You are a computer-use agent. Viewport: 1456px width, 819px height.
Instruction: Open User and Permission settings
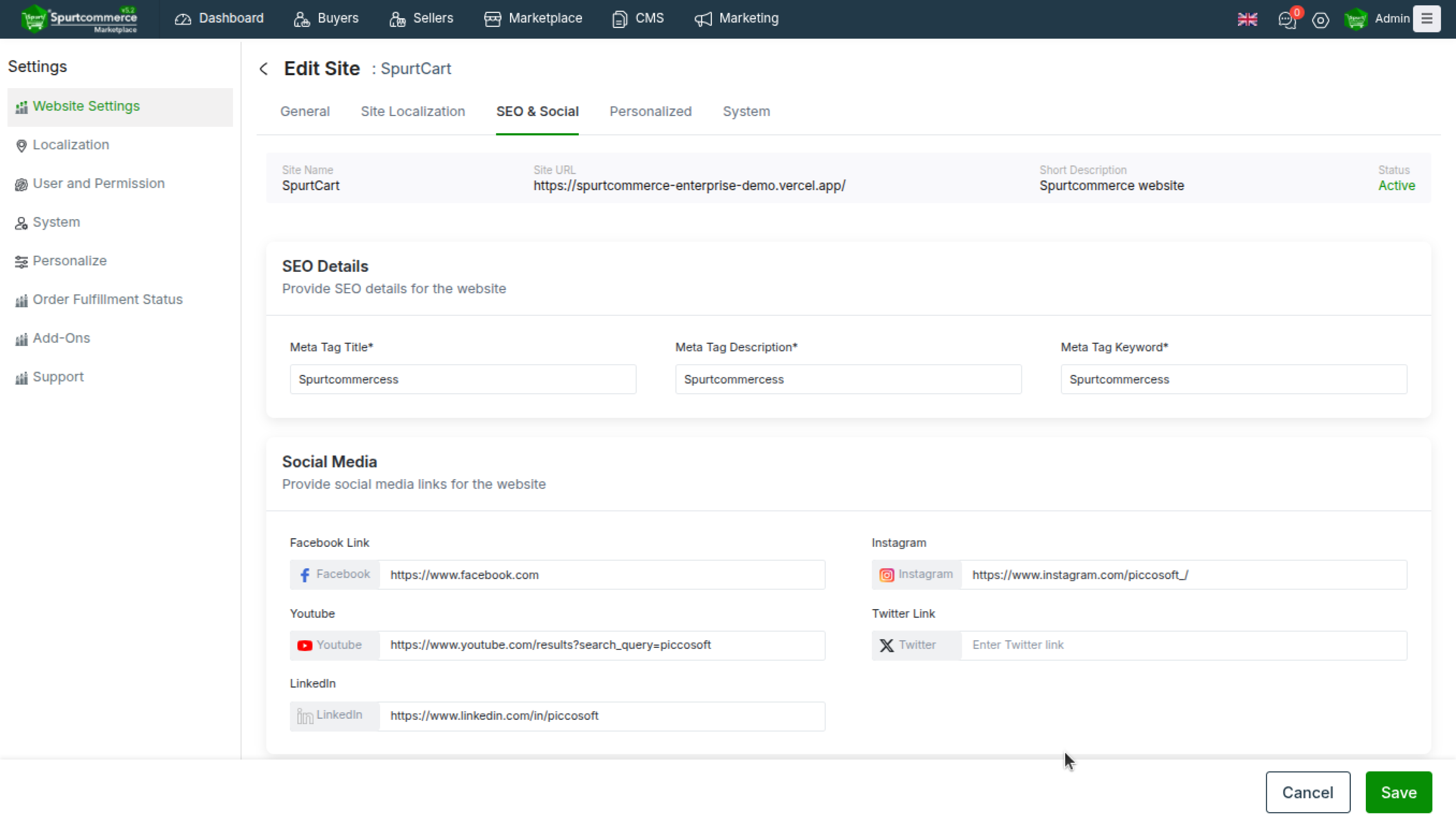[98, 184]
